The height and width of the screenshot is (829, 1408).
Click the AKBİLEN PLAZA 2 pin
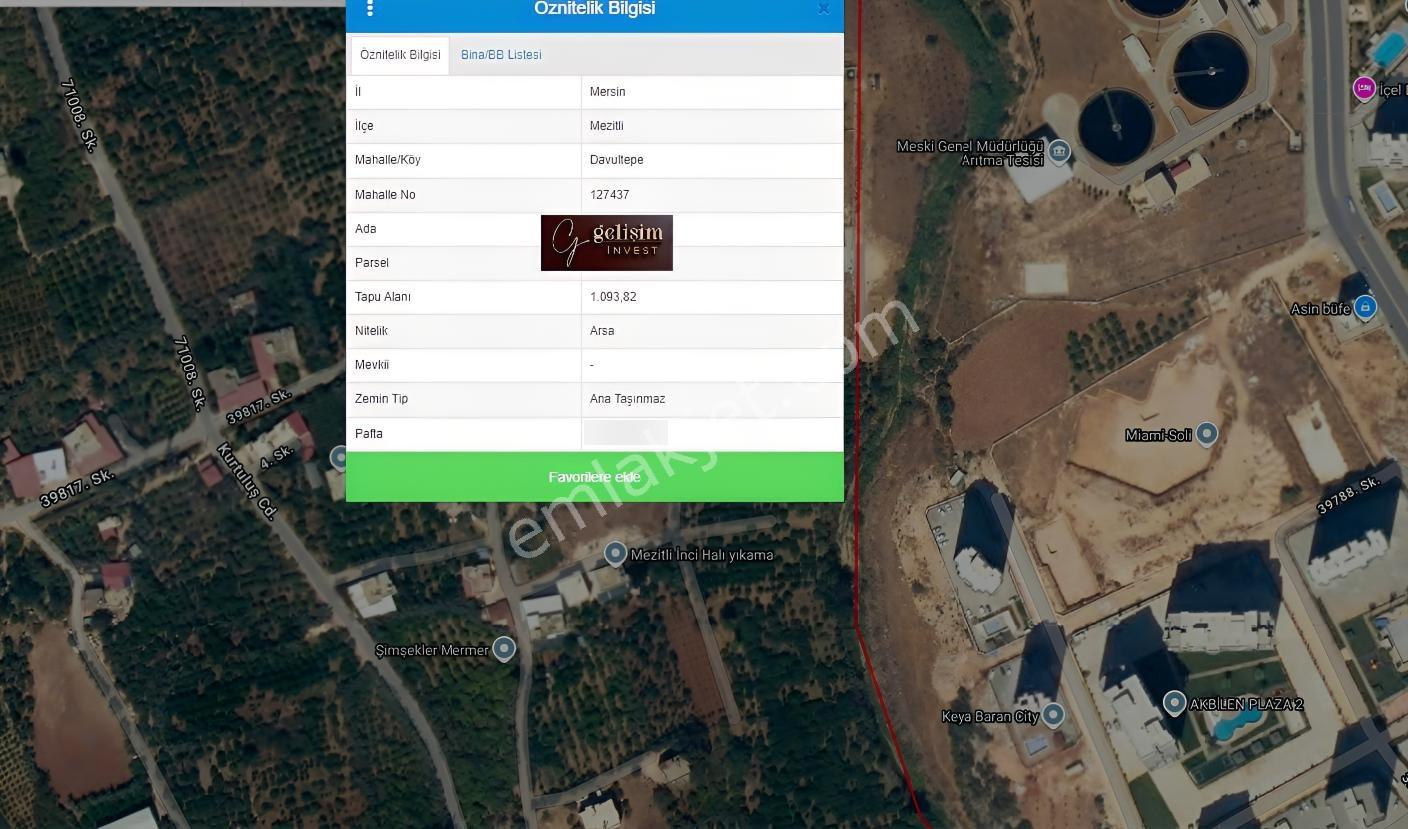1175,704
